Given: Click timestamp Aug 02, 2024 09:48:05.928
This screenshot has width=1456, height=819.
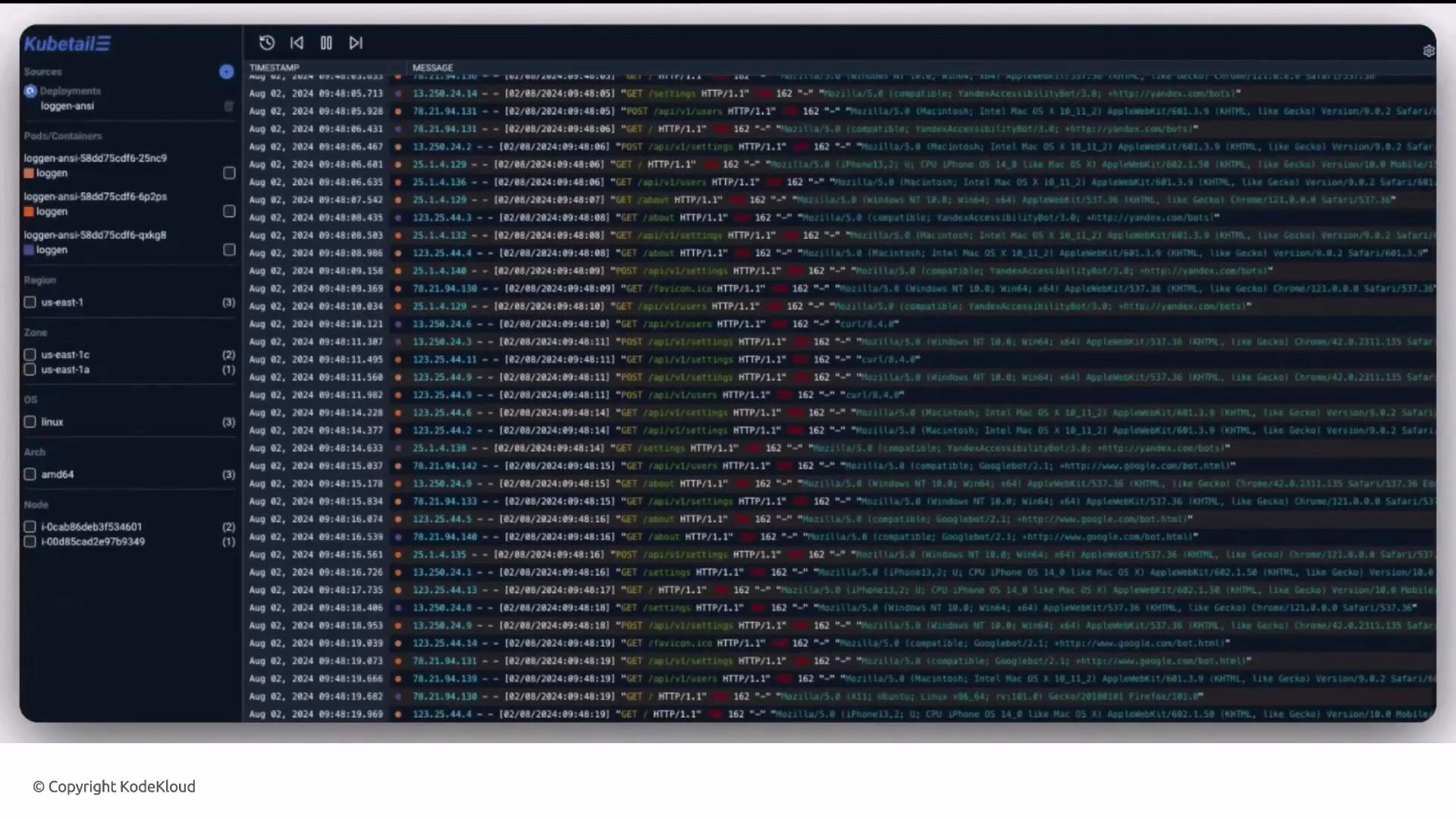Looking at the screenshot, I should click(316, 111).
